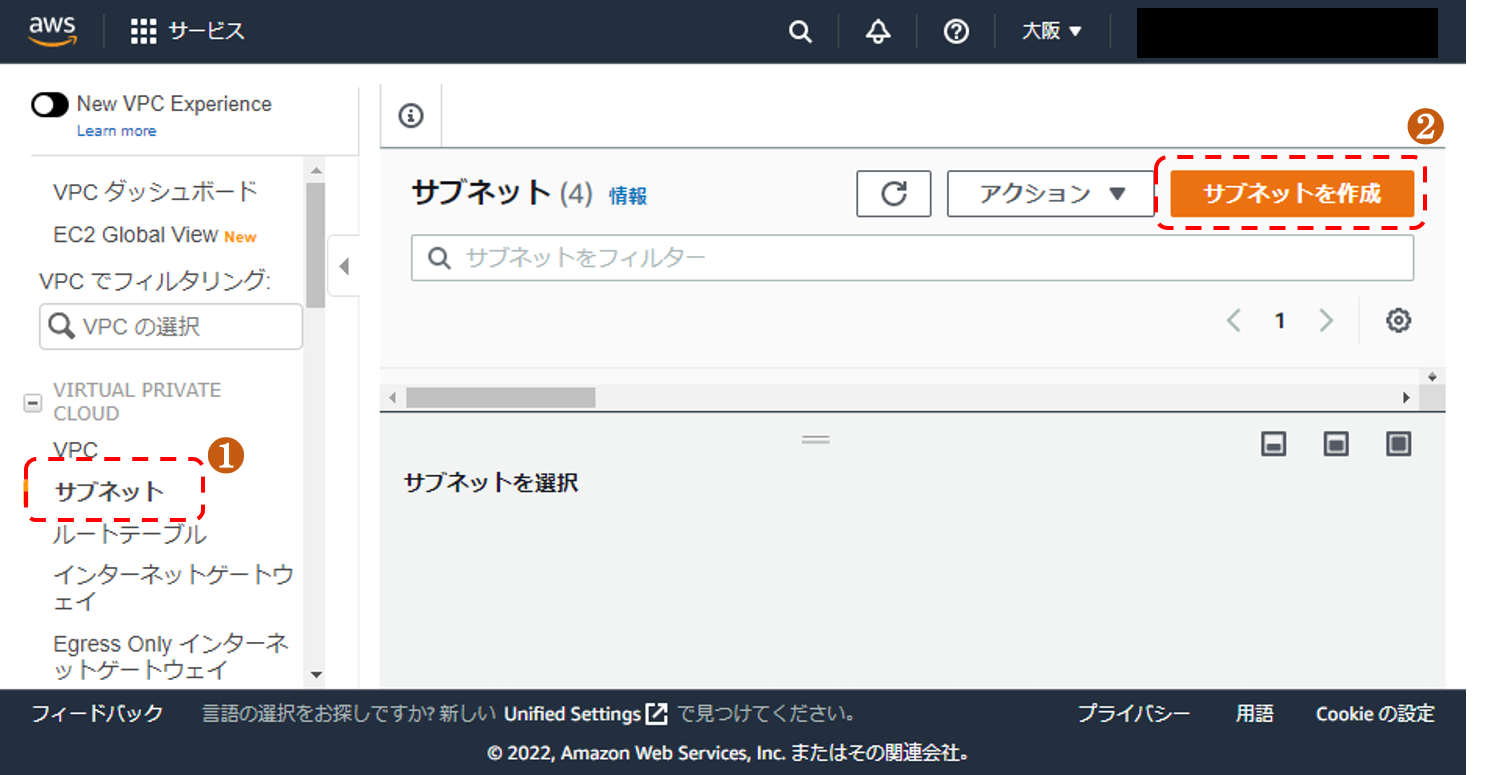Open the アクション dropdown menu

(1051, 193)
